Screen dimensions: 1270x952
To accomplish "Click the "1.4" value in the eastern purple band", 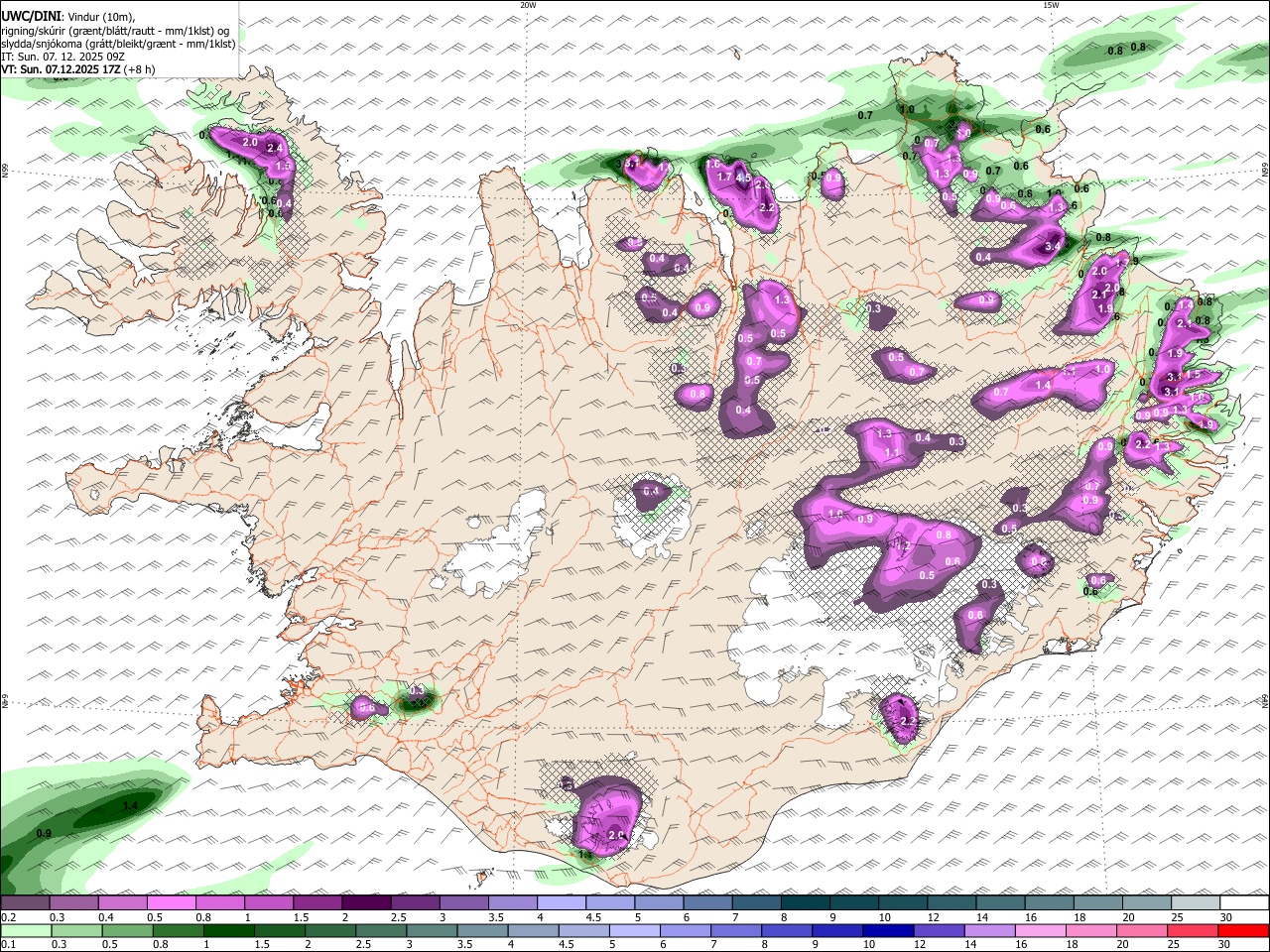I will pyautogui.click(x=1043, y=385).
